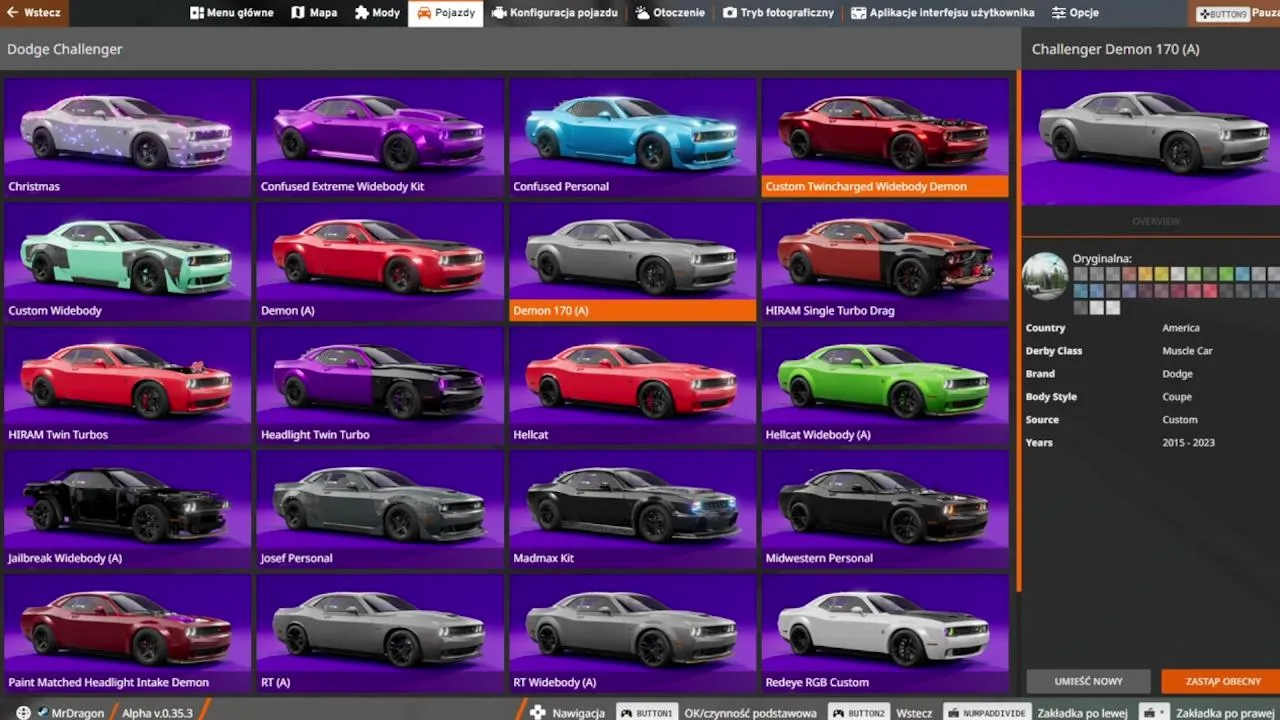
Task: Choose the RT (A) configuration
Action: coord(380,633)
